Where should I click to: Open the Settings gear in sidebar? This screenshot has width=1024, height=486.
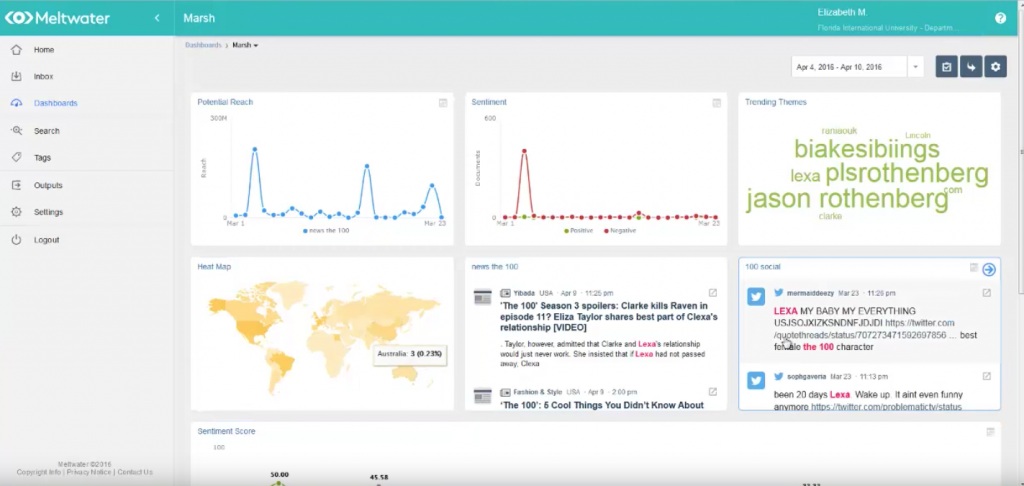pyautogui.click(x=16, y=212)
